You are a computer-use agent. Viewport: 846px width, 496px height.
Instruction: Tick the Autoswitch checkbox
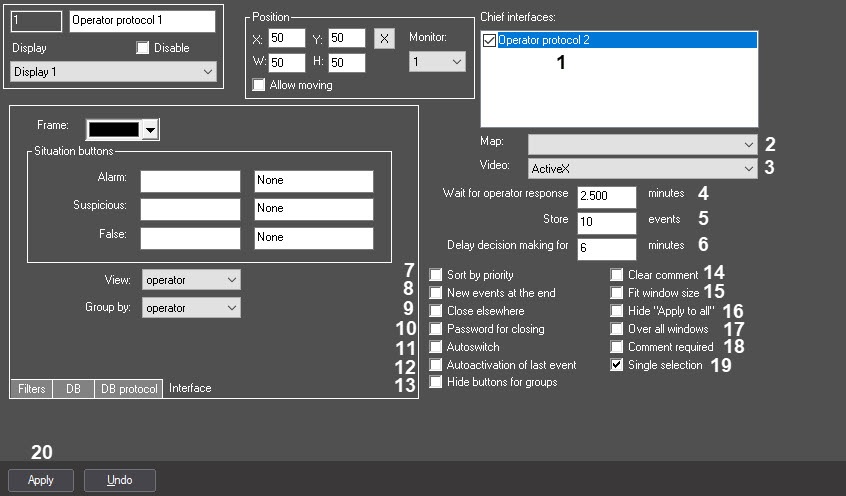coord(436,347)
